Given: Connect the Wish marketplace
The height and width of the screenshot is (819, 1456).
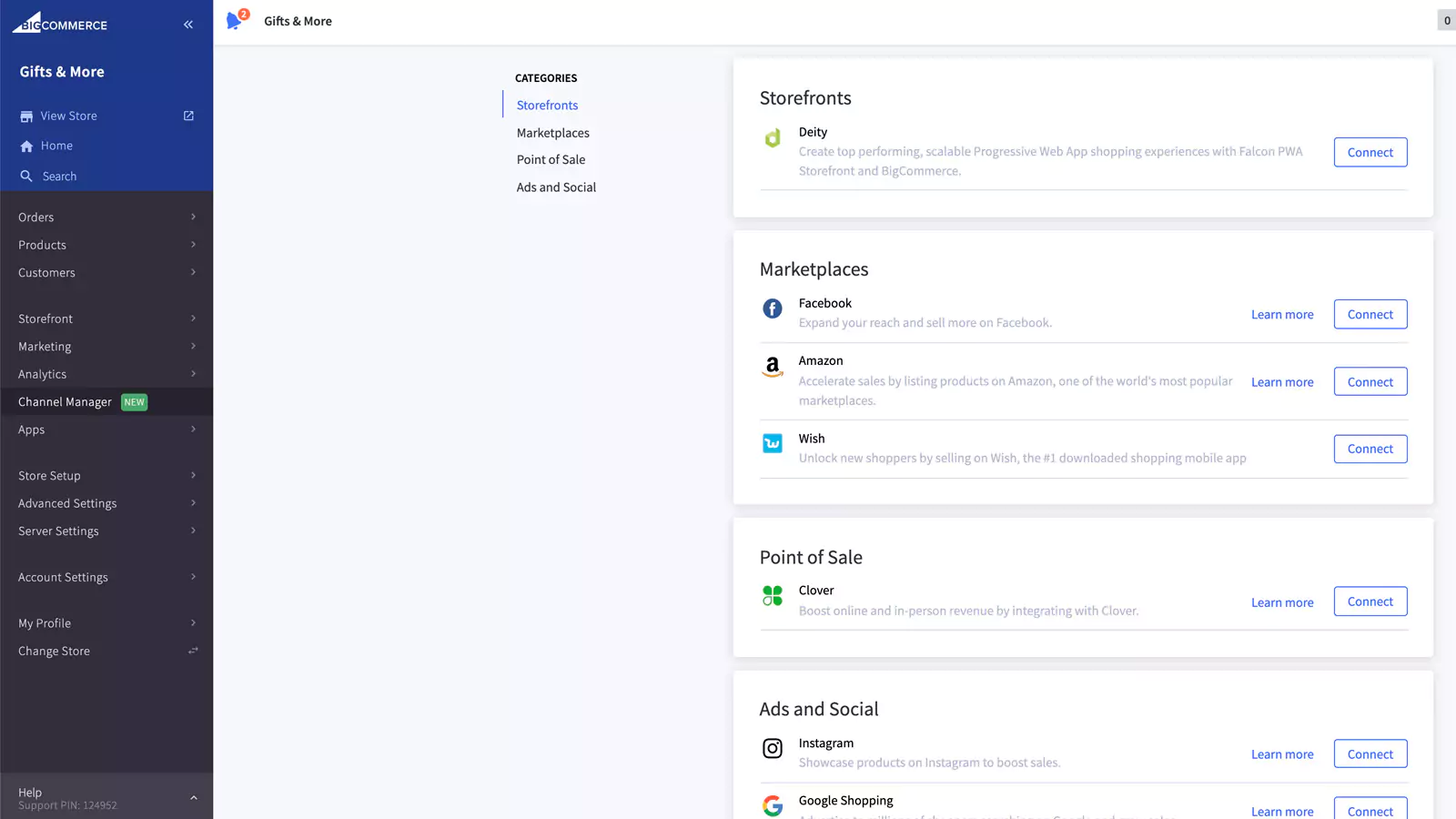Looking at the screenshot, I should pos(1370,449).
